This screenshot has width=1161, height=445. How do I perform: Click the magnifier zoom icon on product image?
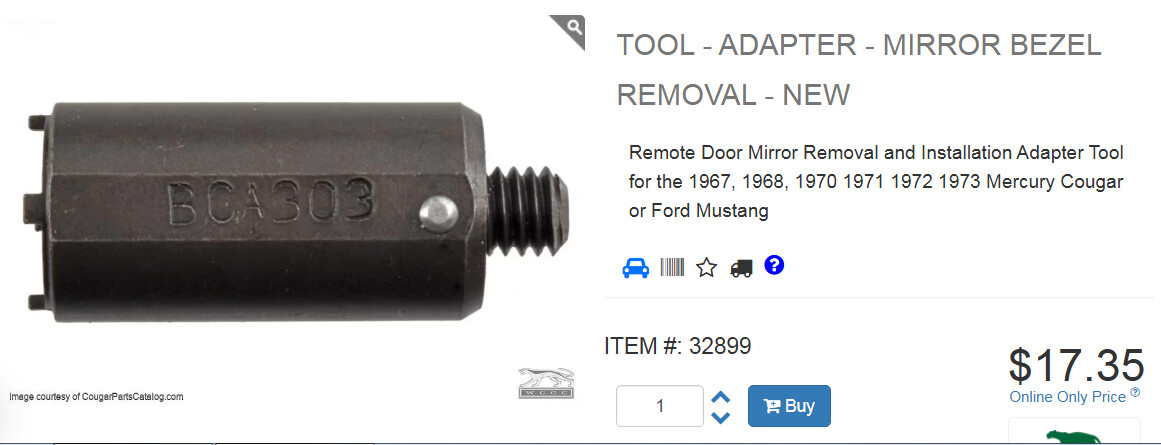573,28
